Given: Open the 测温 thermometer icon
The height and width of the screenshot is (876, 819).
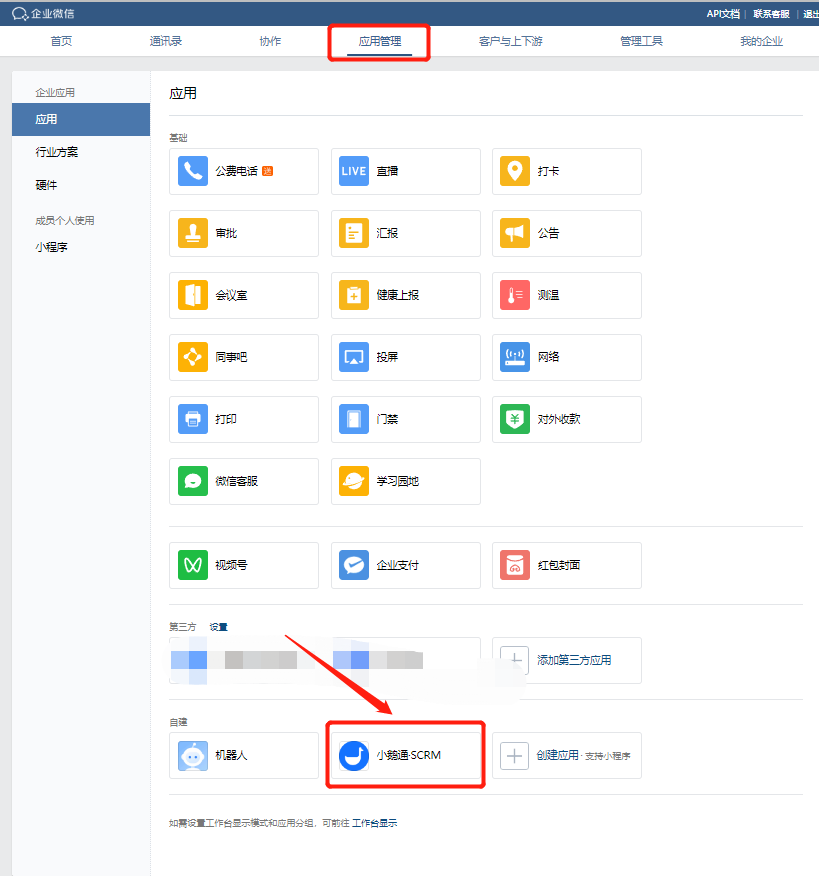Looking at the screenshot, I should 515,295.
